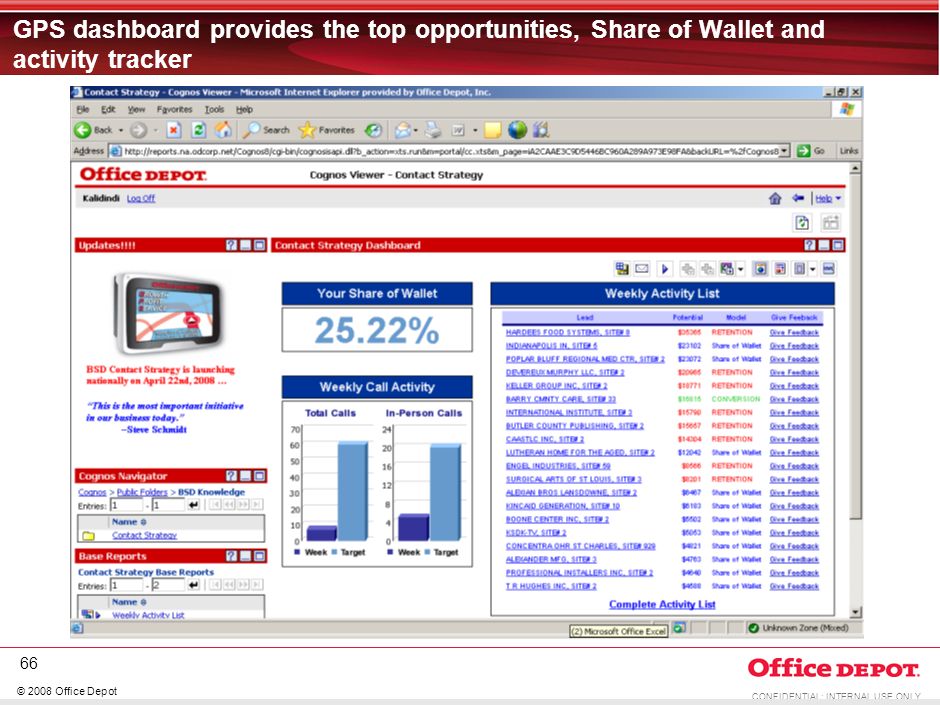Open Mail icon dropdown arrow
Viewport: 940px width, 705px height.
pos(415,130)
